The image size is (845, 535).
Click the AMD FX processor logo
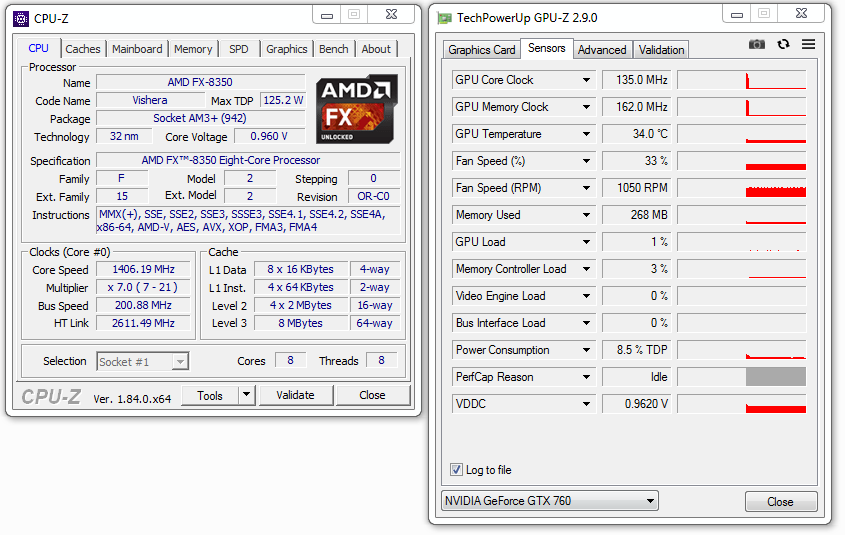coord(356,109)
